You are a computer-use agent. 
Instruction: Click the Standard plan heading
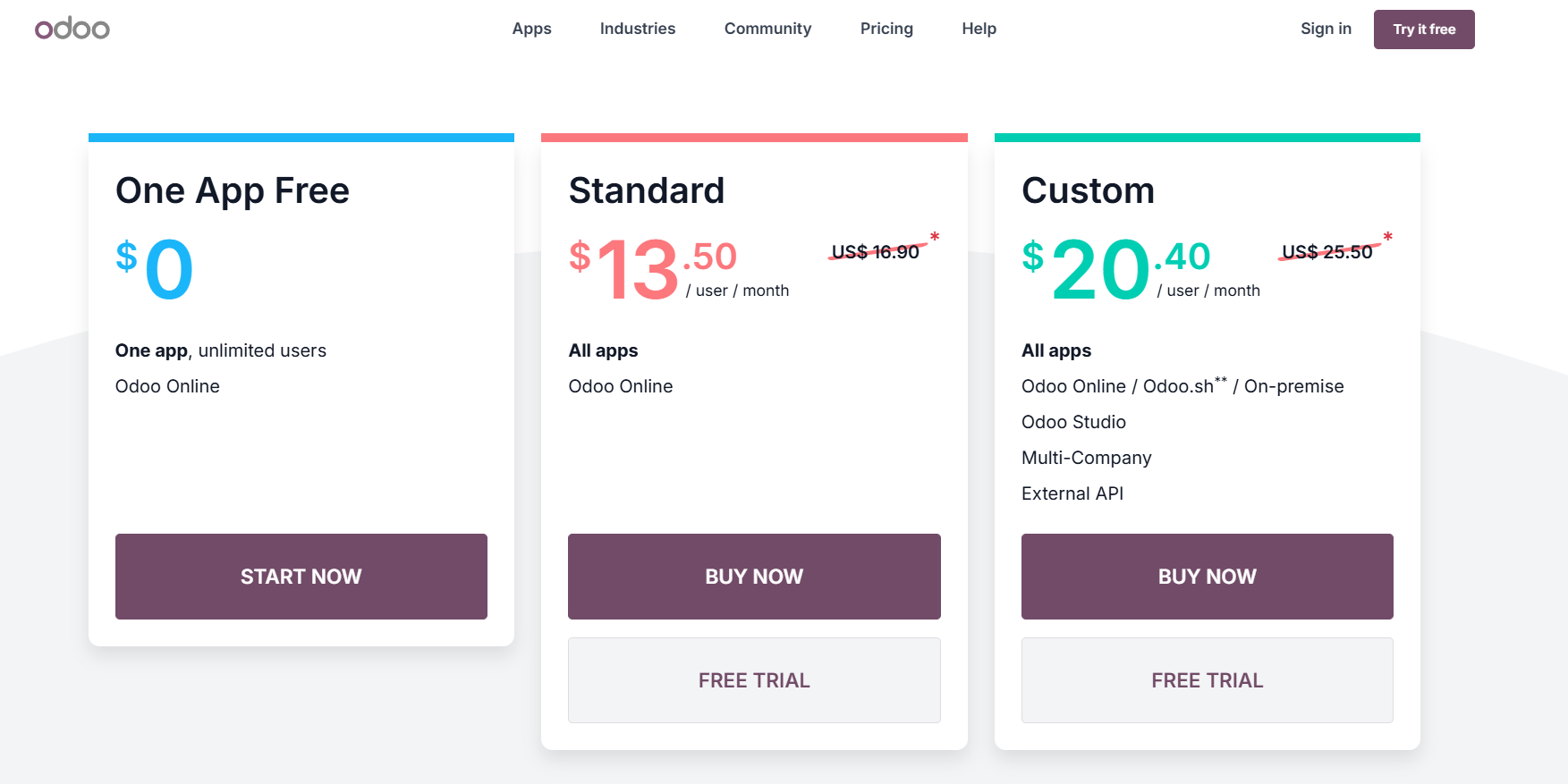647,190
